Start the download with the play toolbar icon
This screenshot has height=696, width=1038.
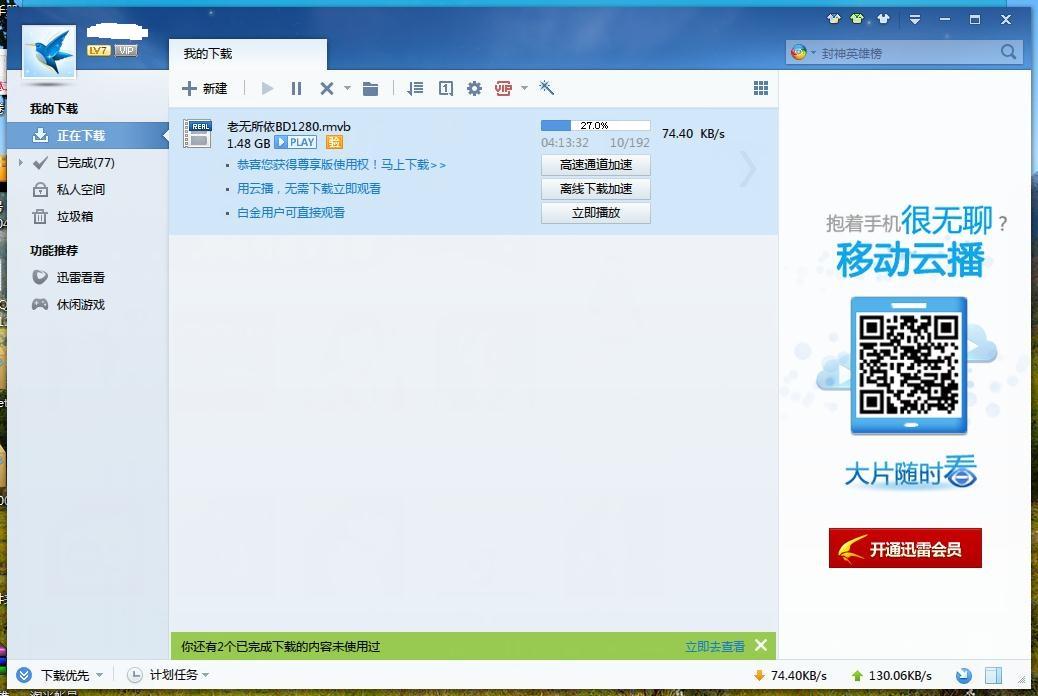(x=267, y=88)
